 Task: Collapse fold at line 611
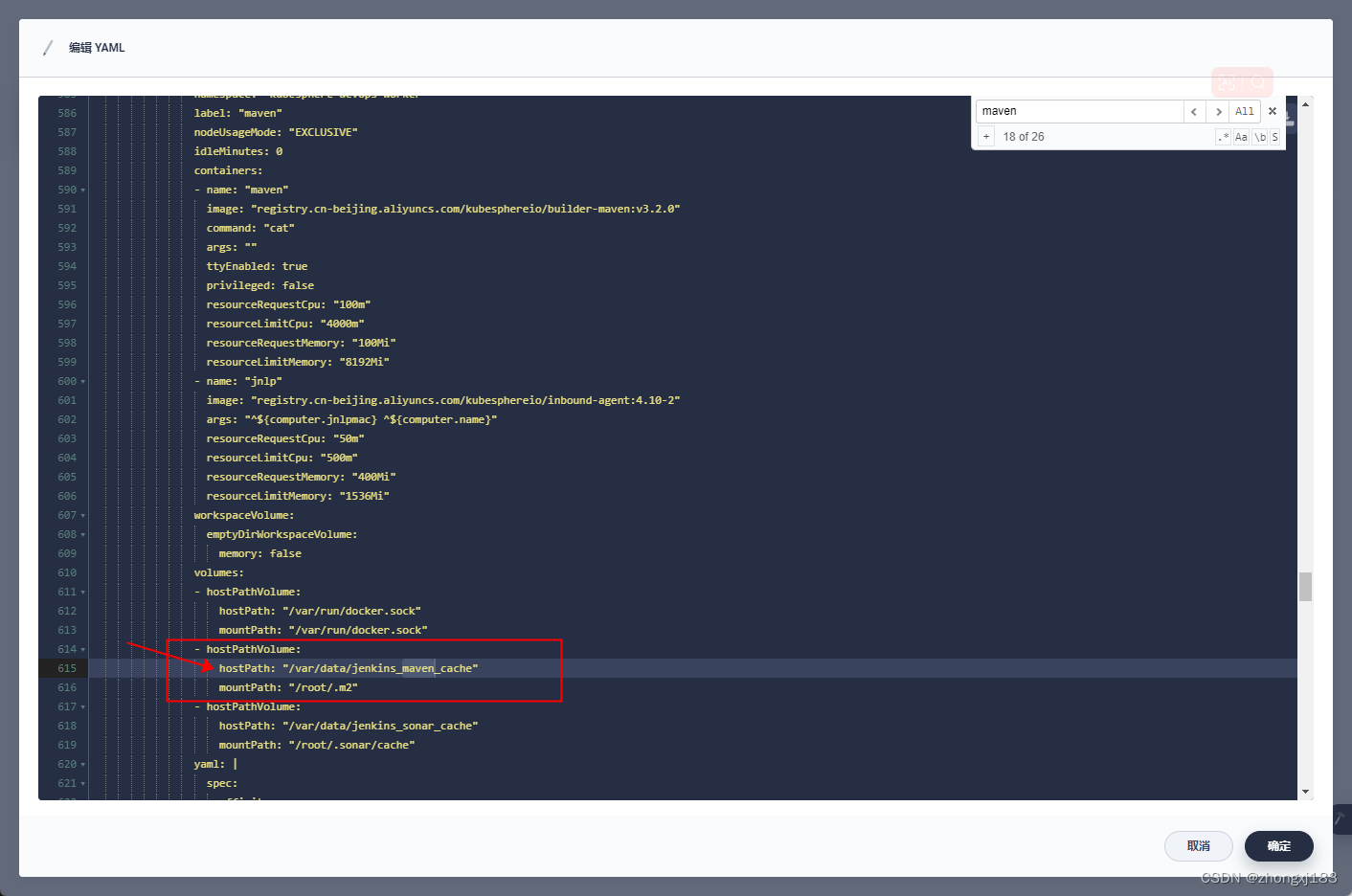coord(83,592)
